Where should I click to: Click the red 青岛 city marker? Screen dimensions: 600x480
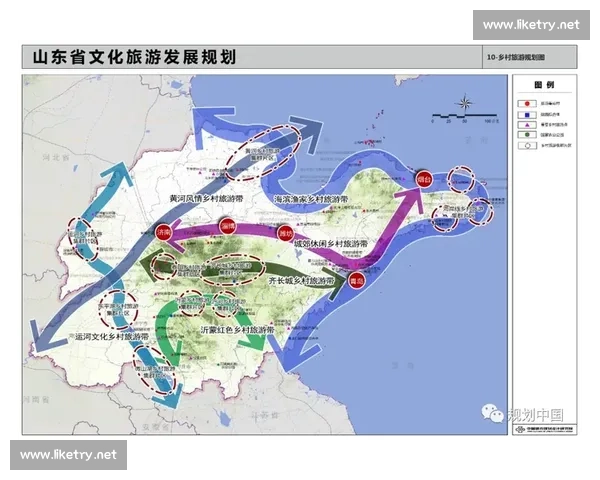[354, 283]
